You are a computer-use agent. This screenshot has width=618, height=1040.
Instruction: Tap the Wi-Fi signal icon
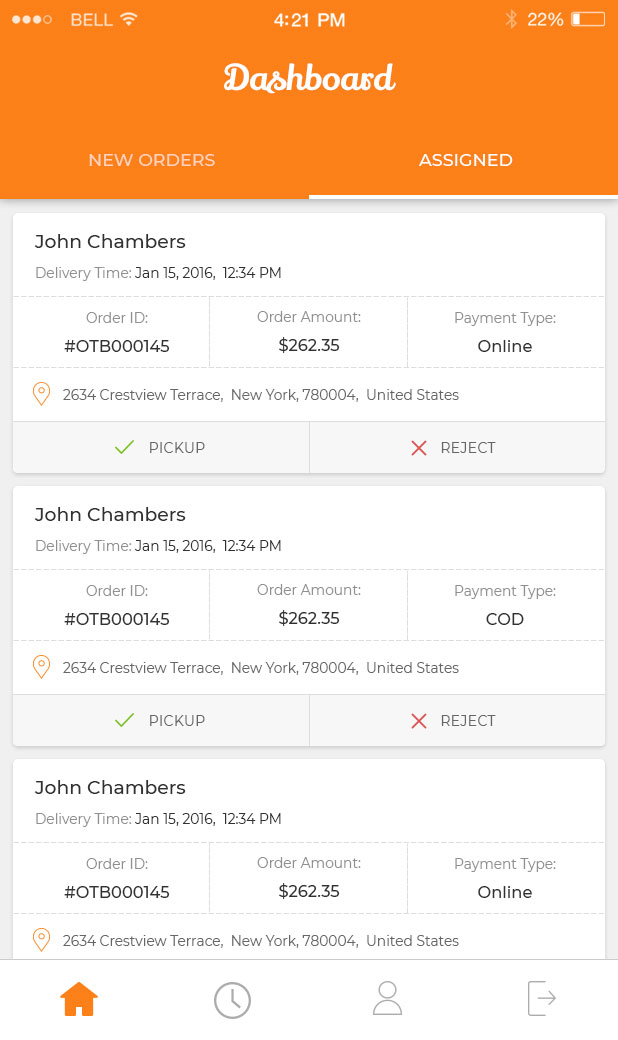(129, 19)
